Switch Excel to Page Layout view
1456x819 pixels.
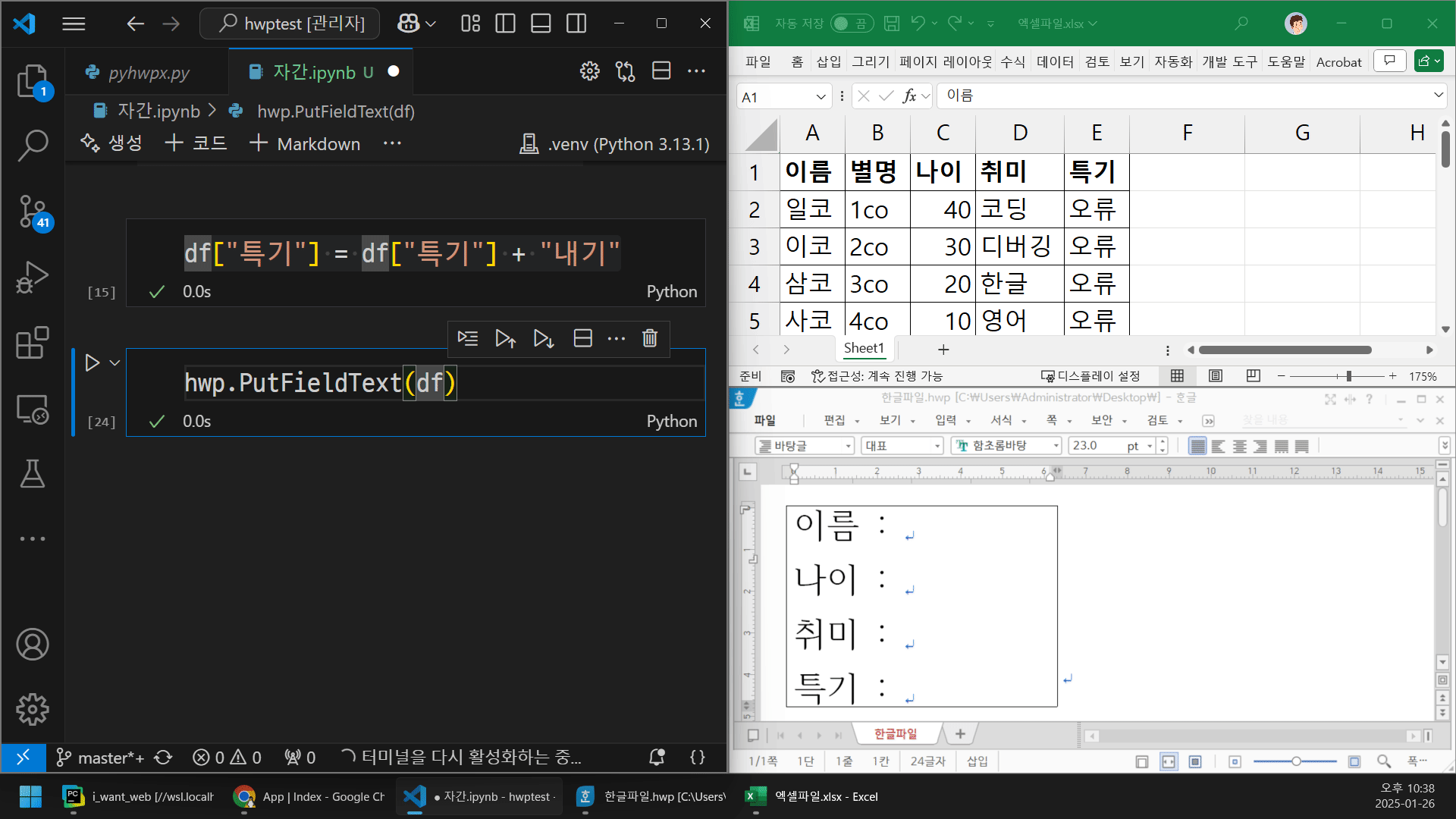click(x=1216, y=376)
